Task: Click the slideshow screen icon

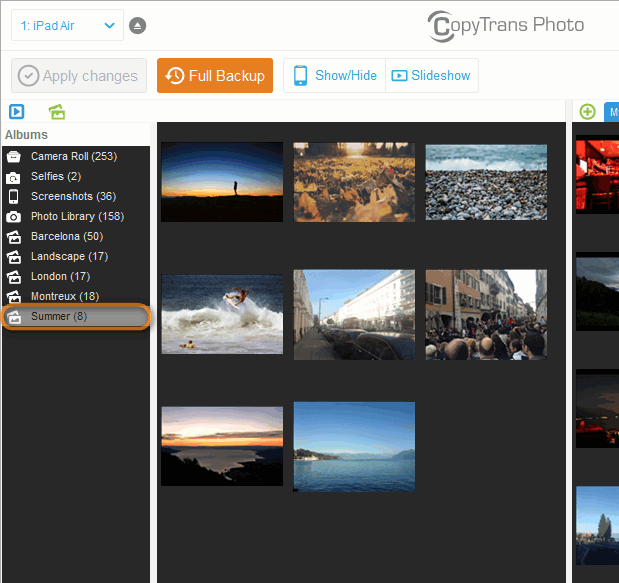Action: [399, 75]
